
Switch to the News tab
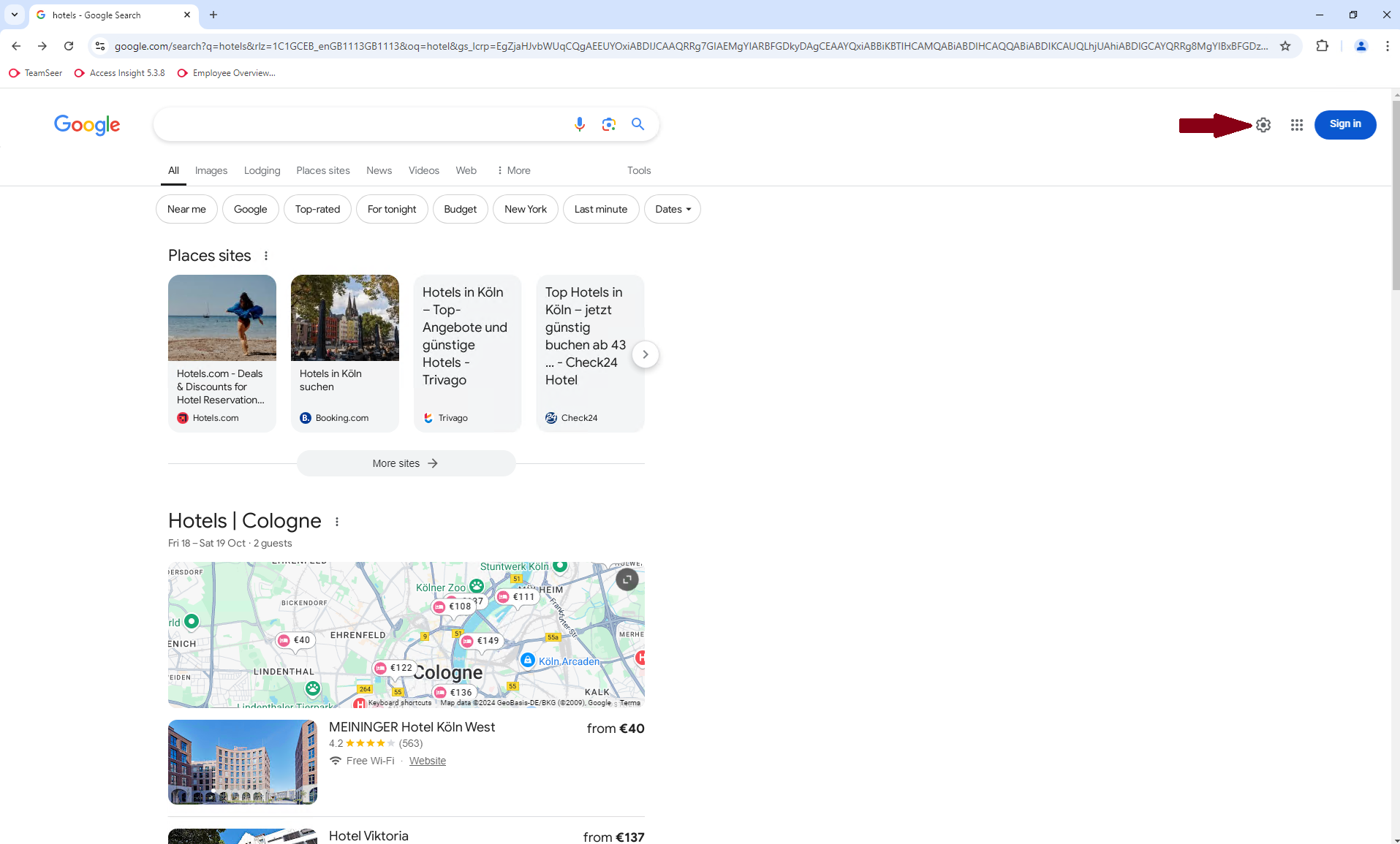pos(379,170)
